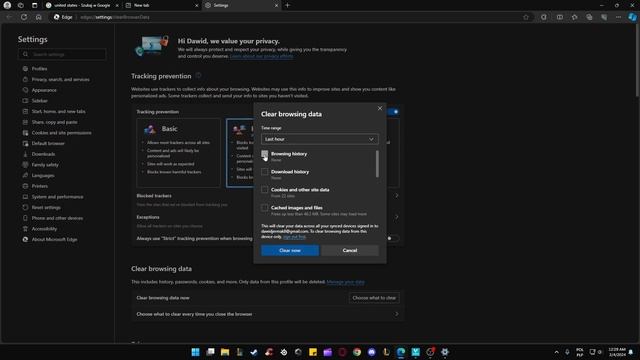
Task: Open Privacy, search, and services
Action: 60,79
